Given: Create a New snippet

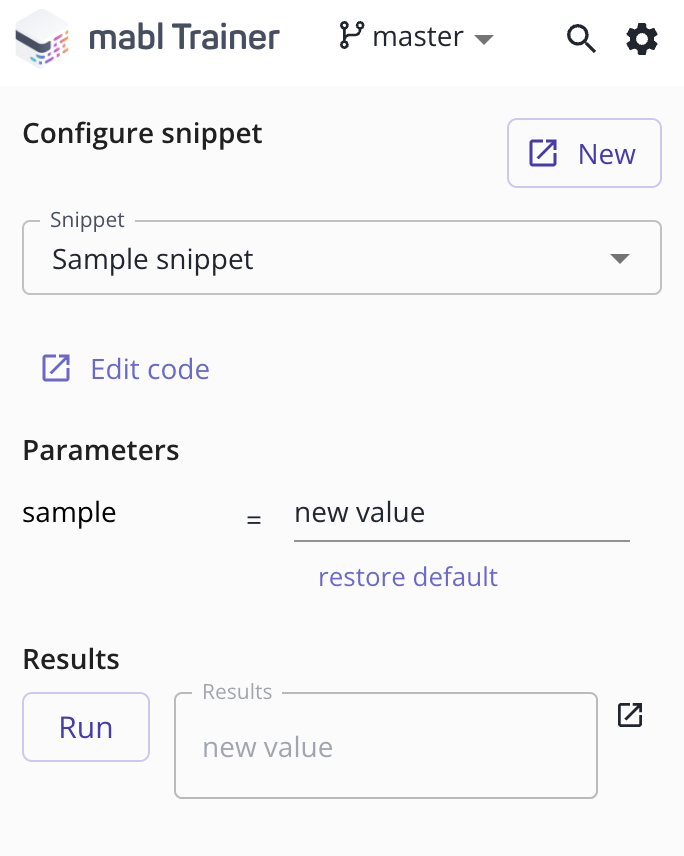Looking at the screenshot, I should (x=584, y=153).
